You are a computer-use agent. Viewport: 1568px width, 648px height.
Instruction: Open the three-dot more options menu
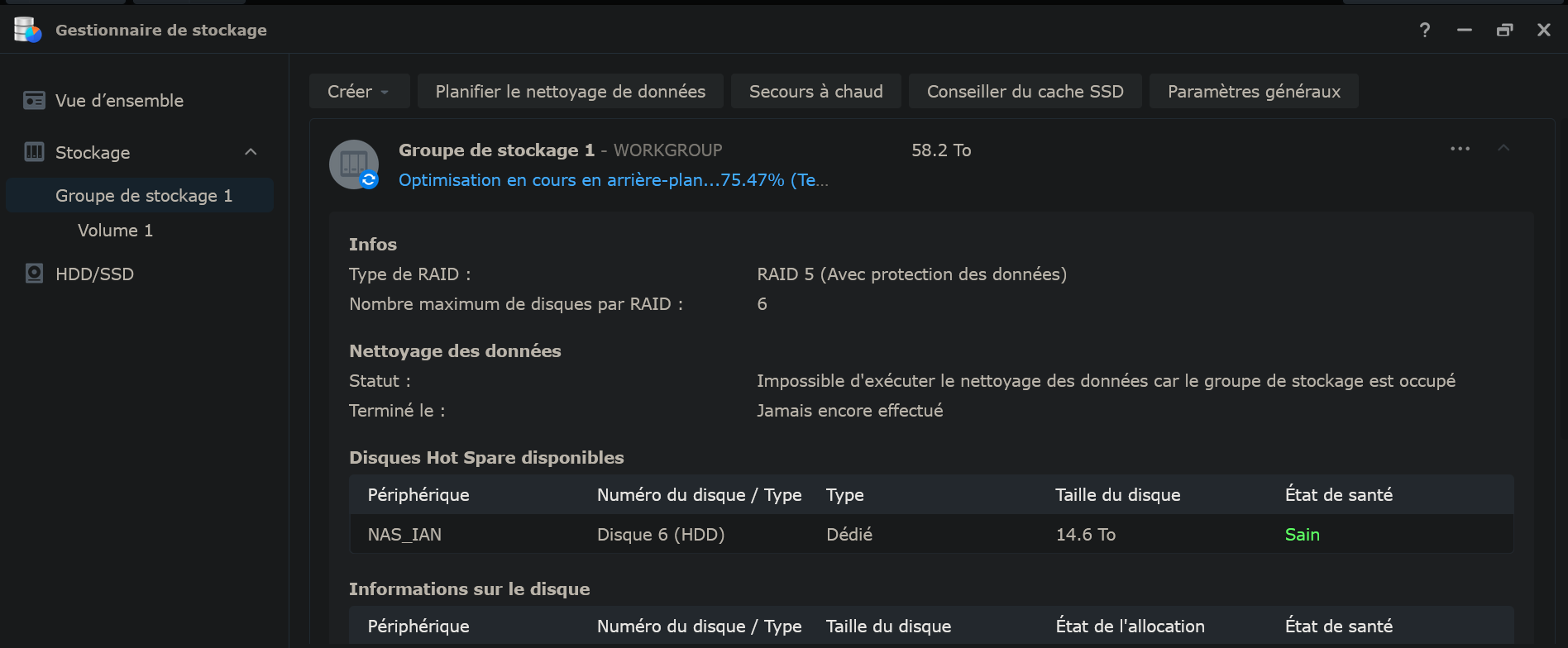(x=1460, y=149)
